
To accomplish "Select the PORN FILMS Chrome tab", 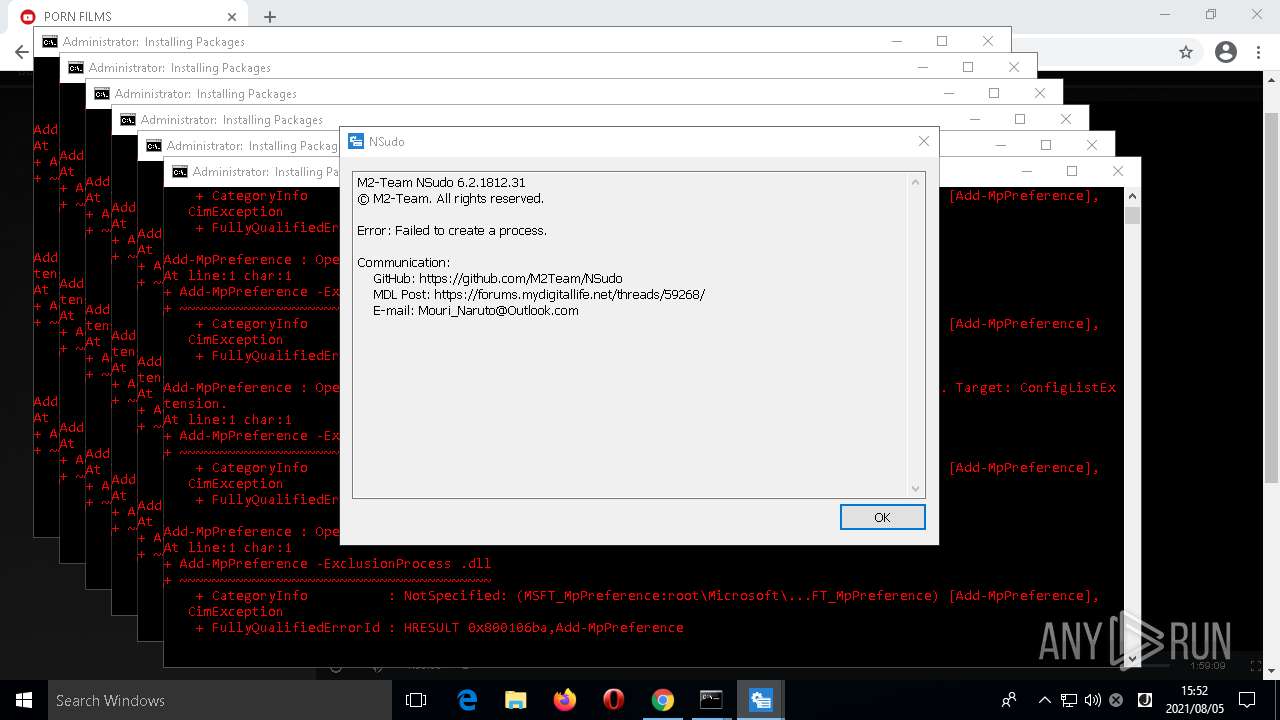I will (130, 17).
